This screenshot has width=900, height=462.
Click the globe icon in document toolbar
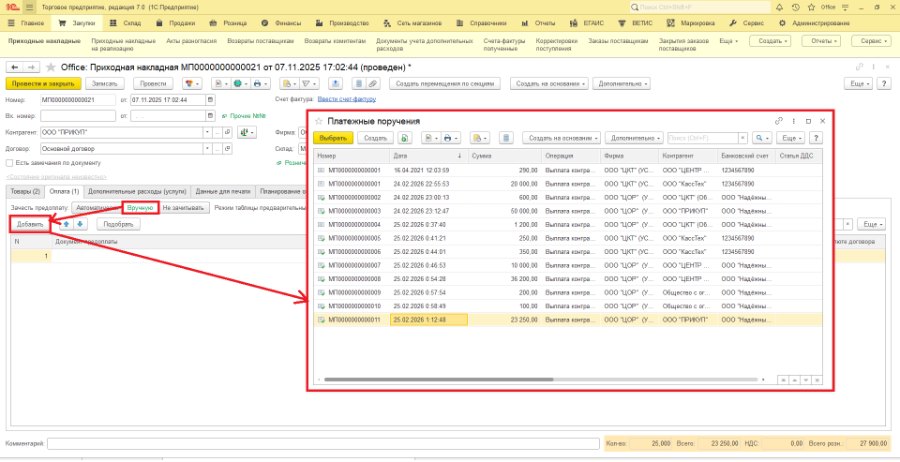tap(238, 84)
